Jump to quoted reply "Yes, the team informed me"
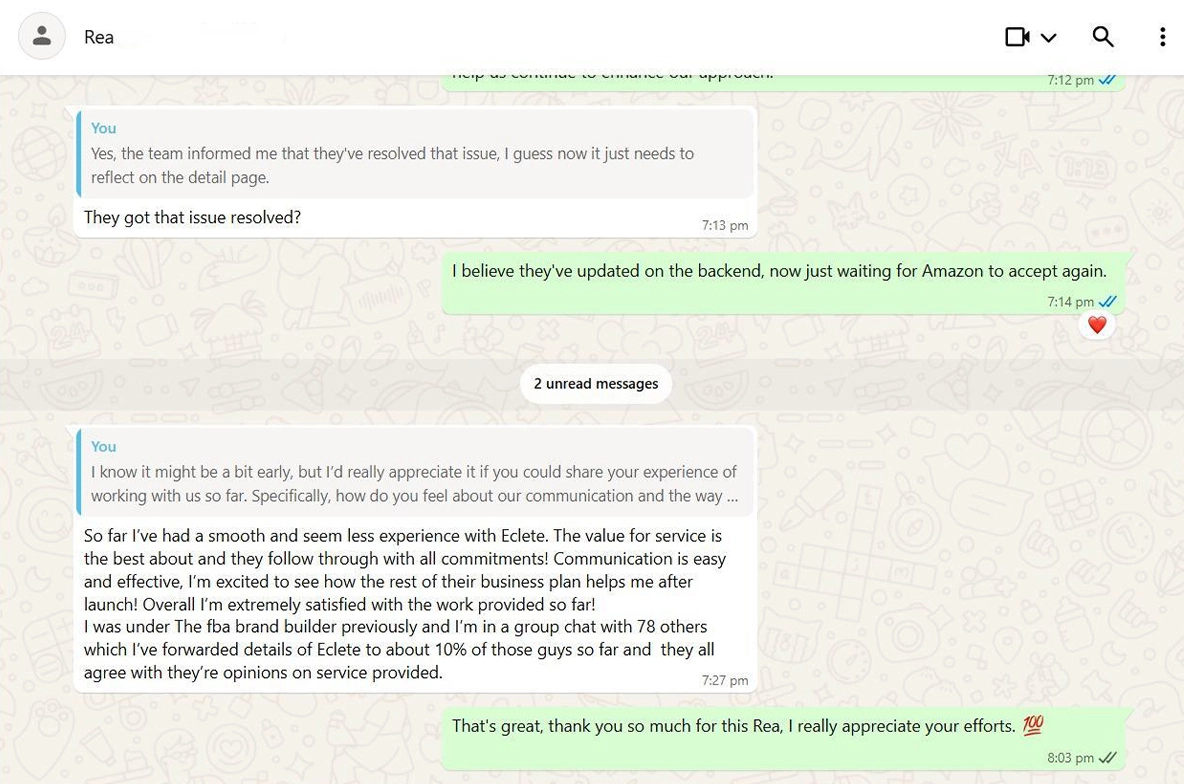The height and width of the screenshot is (784, 1184). pos(415,154)
